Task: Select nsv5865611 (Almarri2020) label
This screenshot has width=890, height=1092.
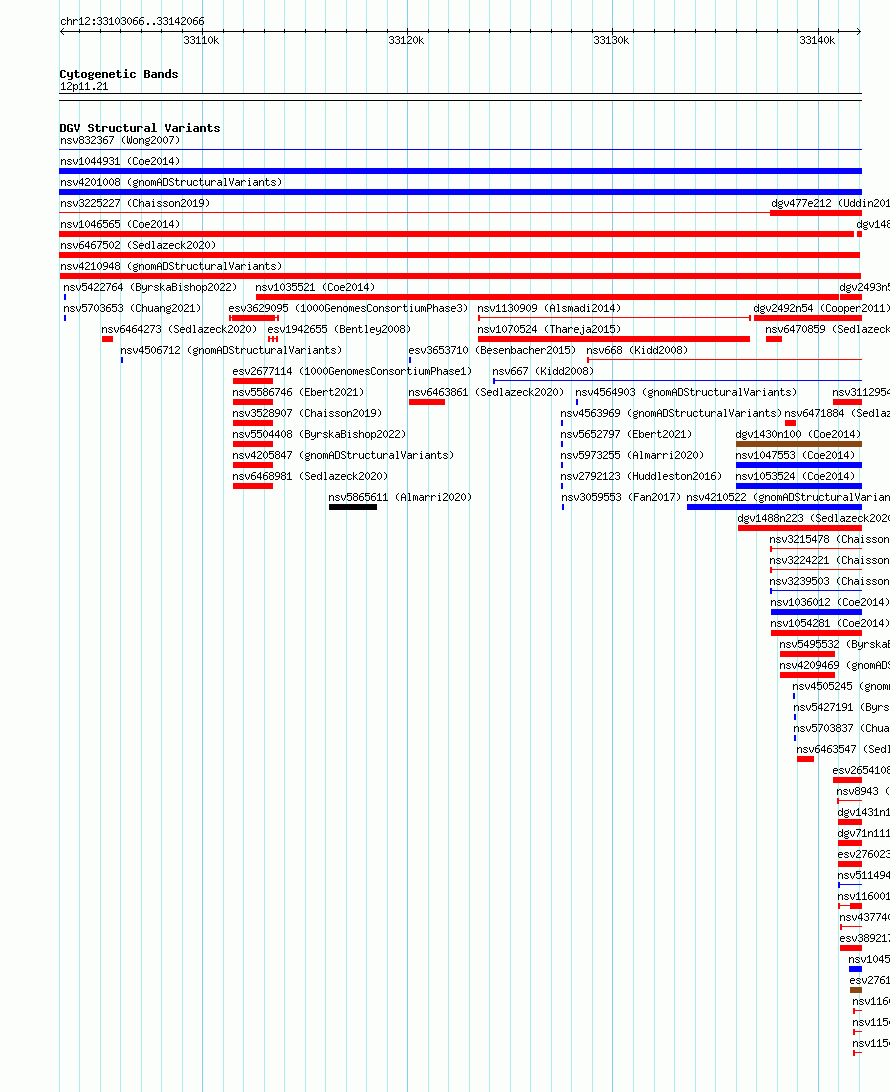Action: (400, 497)
